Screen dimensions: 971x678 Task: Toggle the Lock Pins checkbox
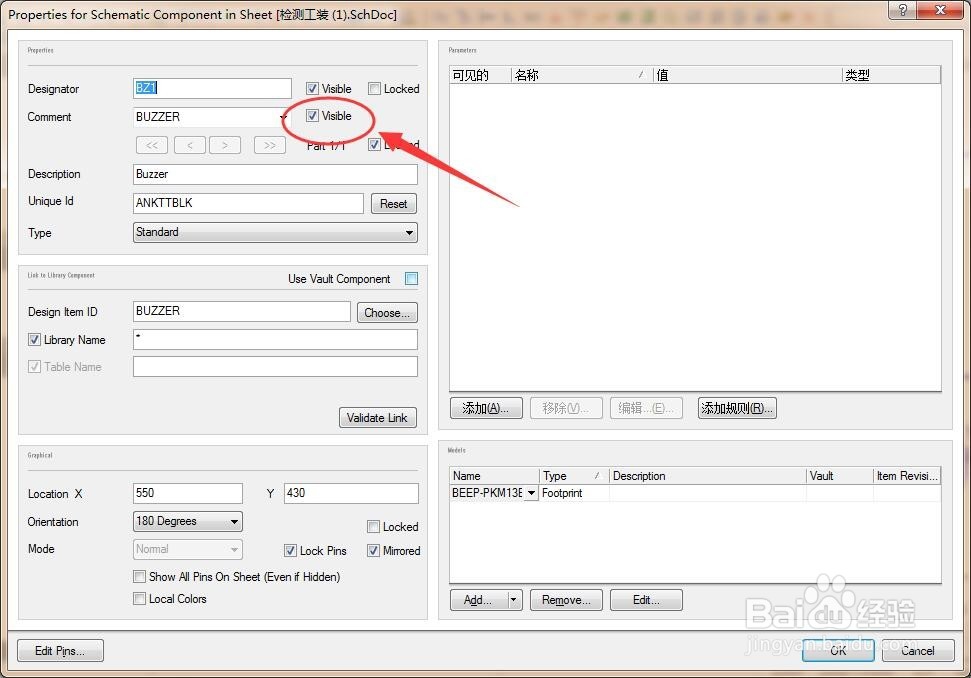pos(290,550)
